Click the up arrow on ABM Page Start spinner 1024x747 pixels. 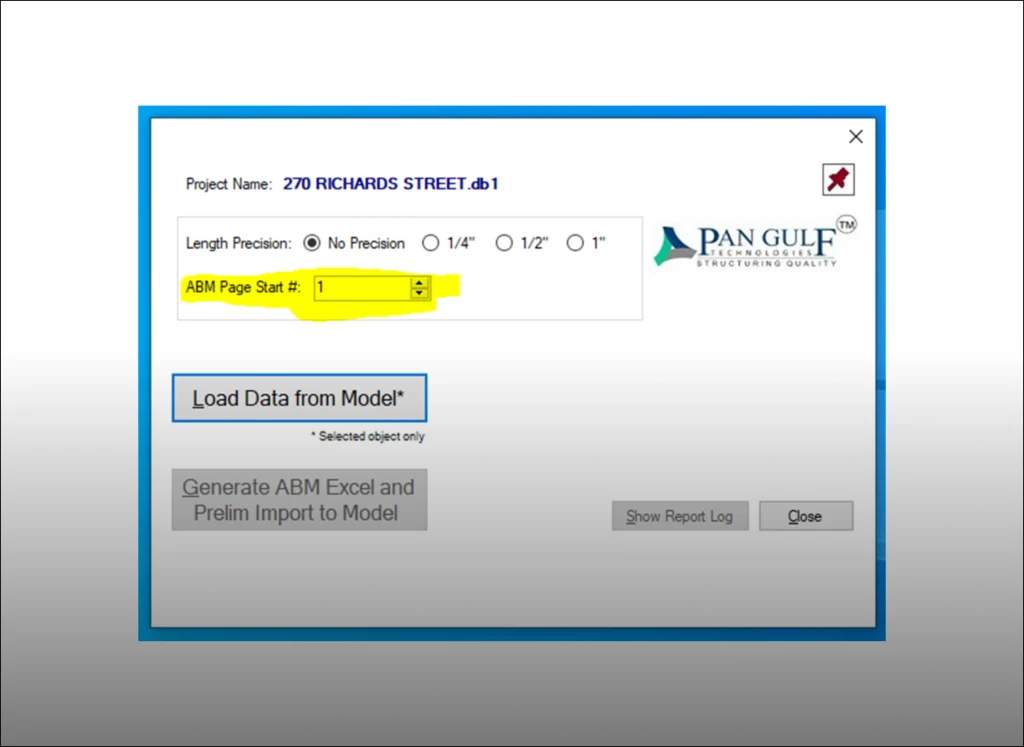point(419,283)
